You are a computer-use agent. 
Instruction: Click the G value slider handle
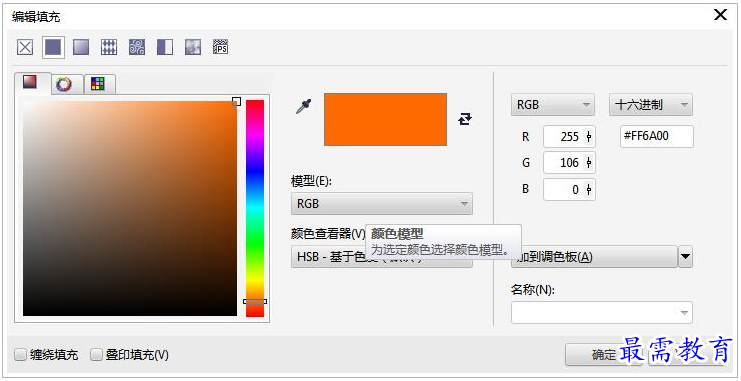point(589,163)
